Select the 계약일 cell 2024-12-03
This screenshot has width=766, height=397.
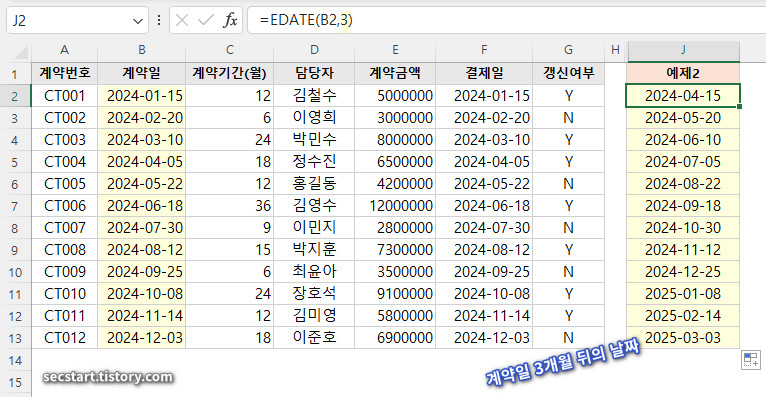(142, 337)
